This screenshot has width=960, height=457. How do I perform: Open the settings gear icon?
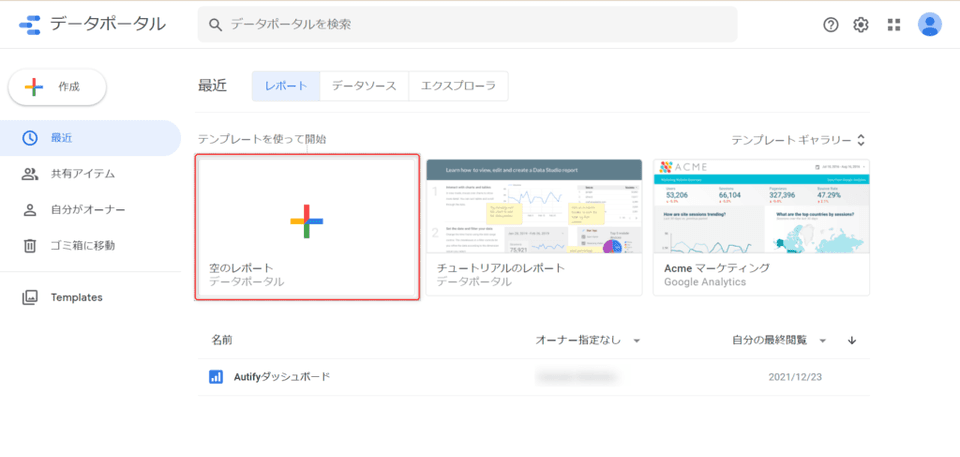click(861, 25)
